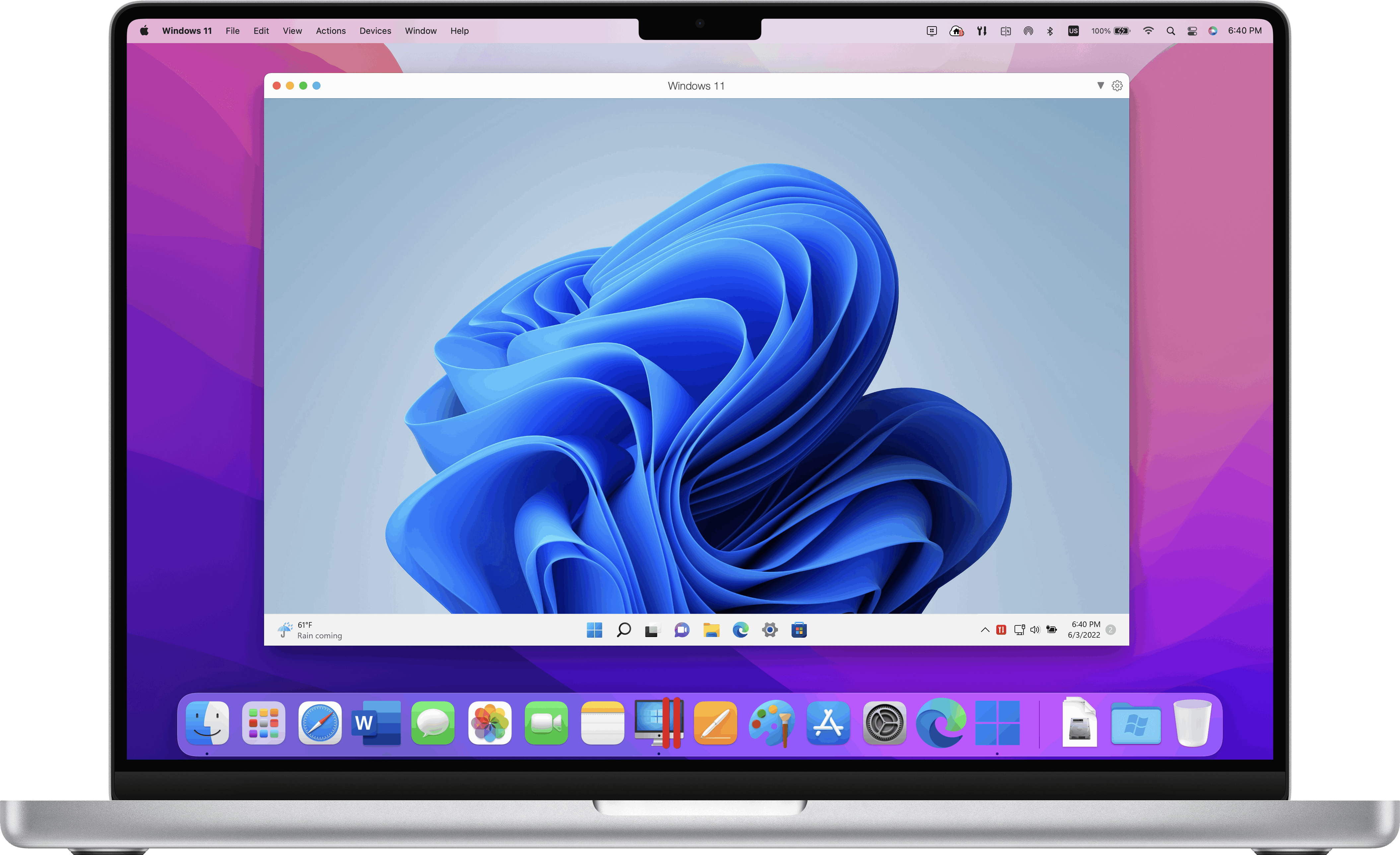
Task: Open the disk image file in Dock
Action: click(x=1080, y=723)
